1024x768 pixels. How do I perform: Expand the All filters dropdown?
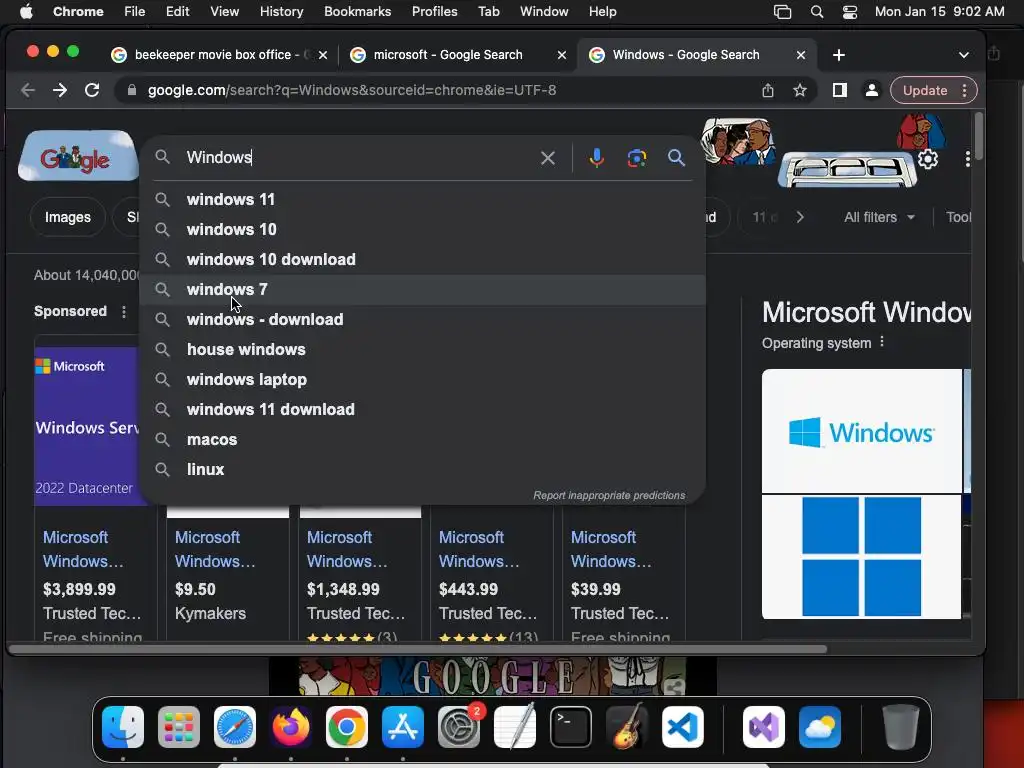(879, 217)
